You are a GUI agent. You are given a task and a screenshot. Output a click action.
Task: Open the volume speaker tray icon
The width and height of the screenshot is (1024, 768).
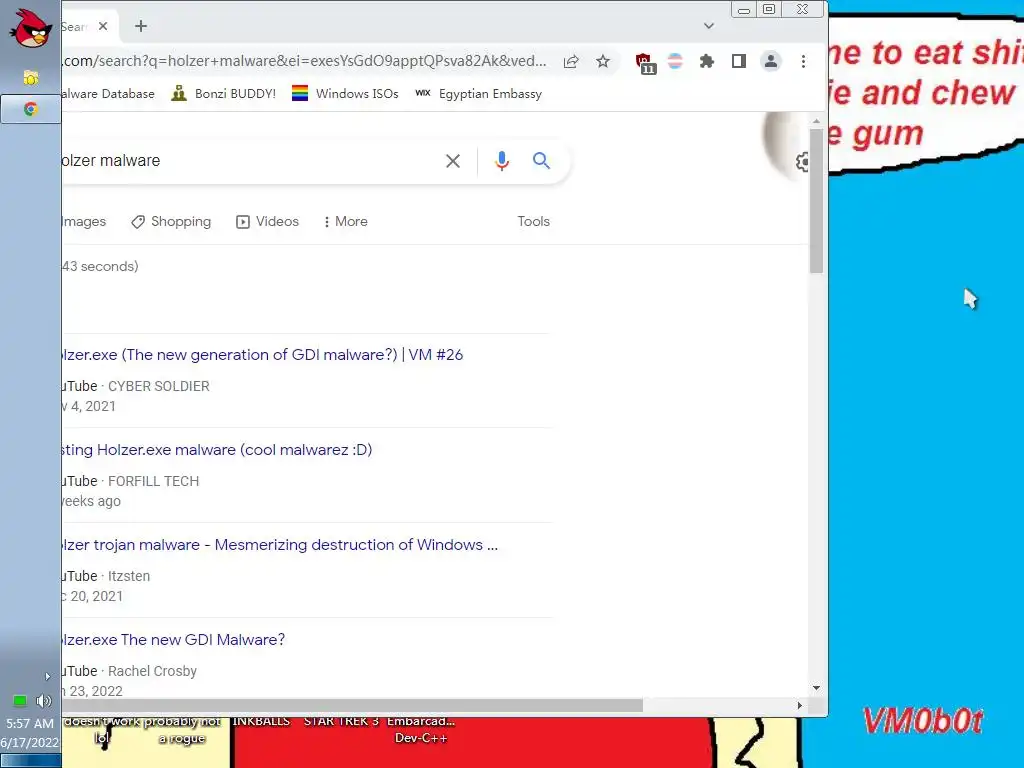tap(43, 701)
